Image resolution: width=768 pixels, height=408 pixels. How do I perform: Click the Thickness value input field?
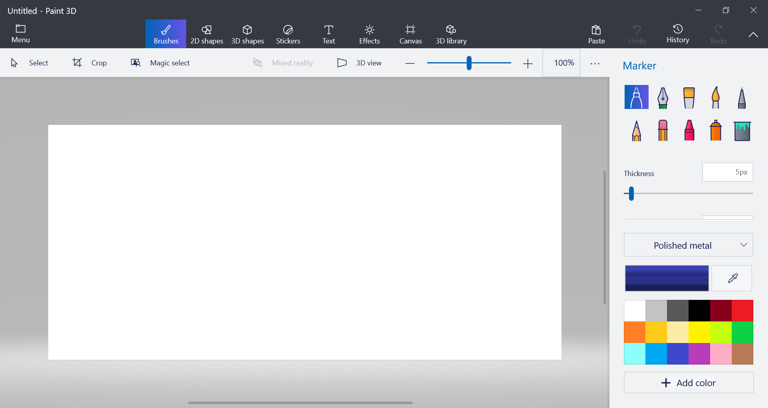tap(727, 172)
